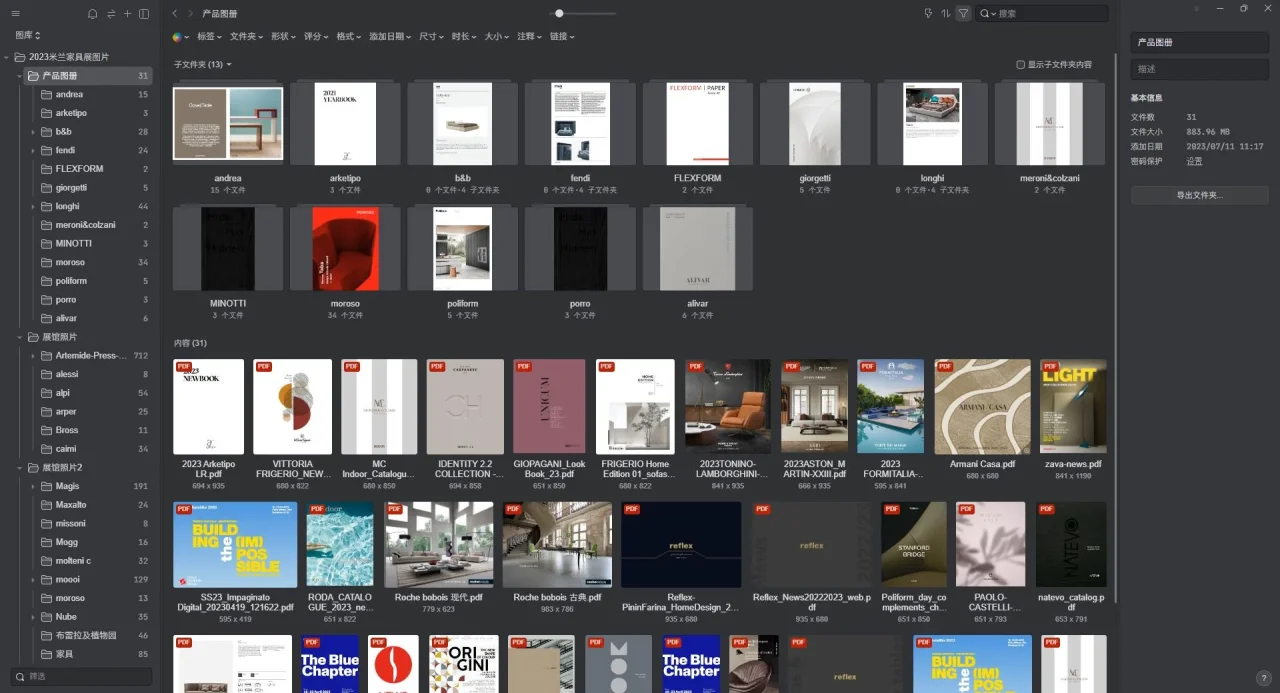Select the FLEXFORM folder icon in sidebar
Image resolution: width=1280 pixels, height=693 pixels.
(47, 169)
